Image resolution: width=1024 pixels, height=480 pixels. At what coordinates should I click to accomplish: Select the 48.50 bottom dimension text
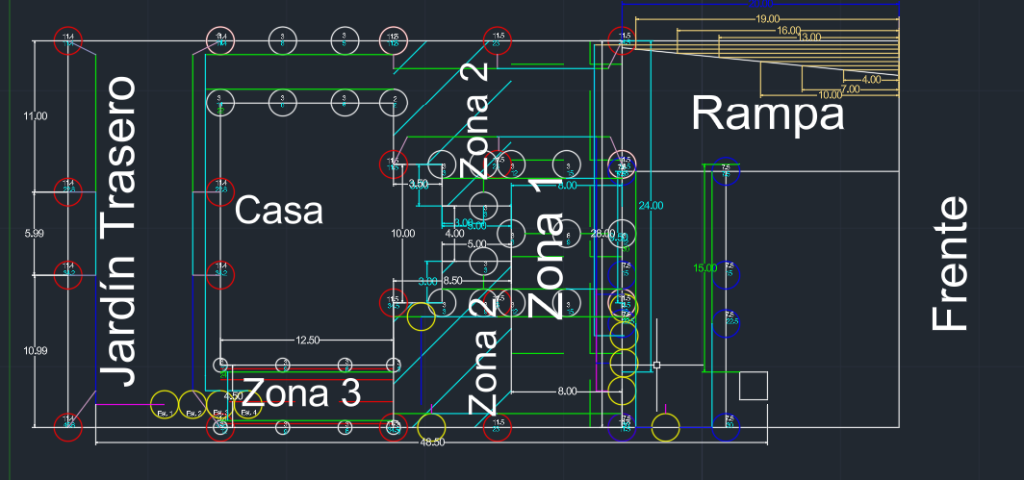(x=432, y=441)
